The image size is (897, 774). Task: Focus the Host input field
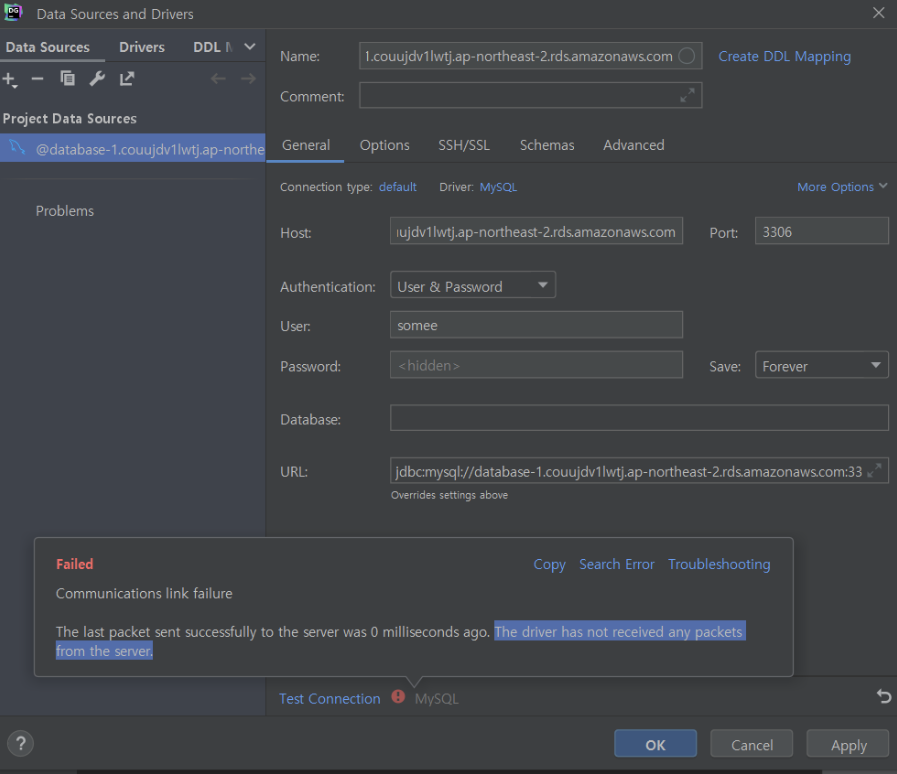(536, 231)
